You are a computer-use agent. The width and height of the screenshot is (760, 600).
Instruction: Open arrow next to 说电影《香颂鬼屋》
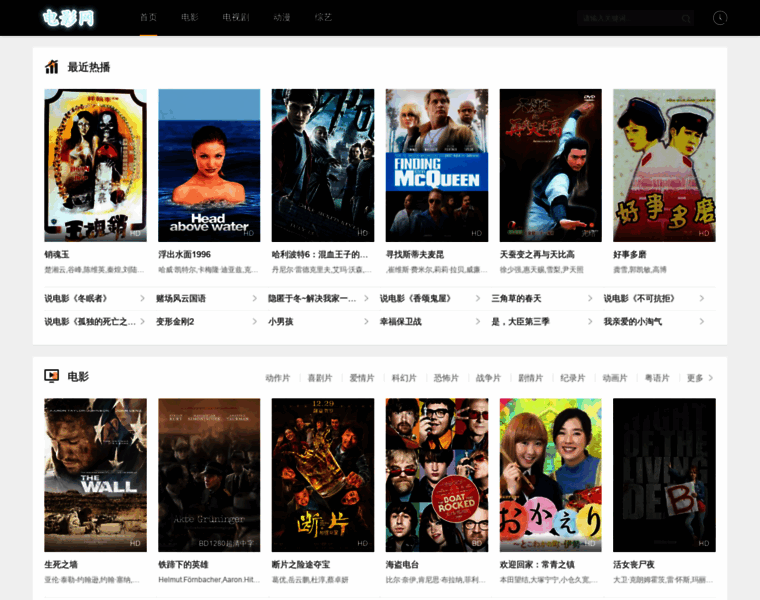(x=478, y=299)
